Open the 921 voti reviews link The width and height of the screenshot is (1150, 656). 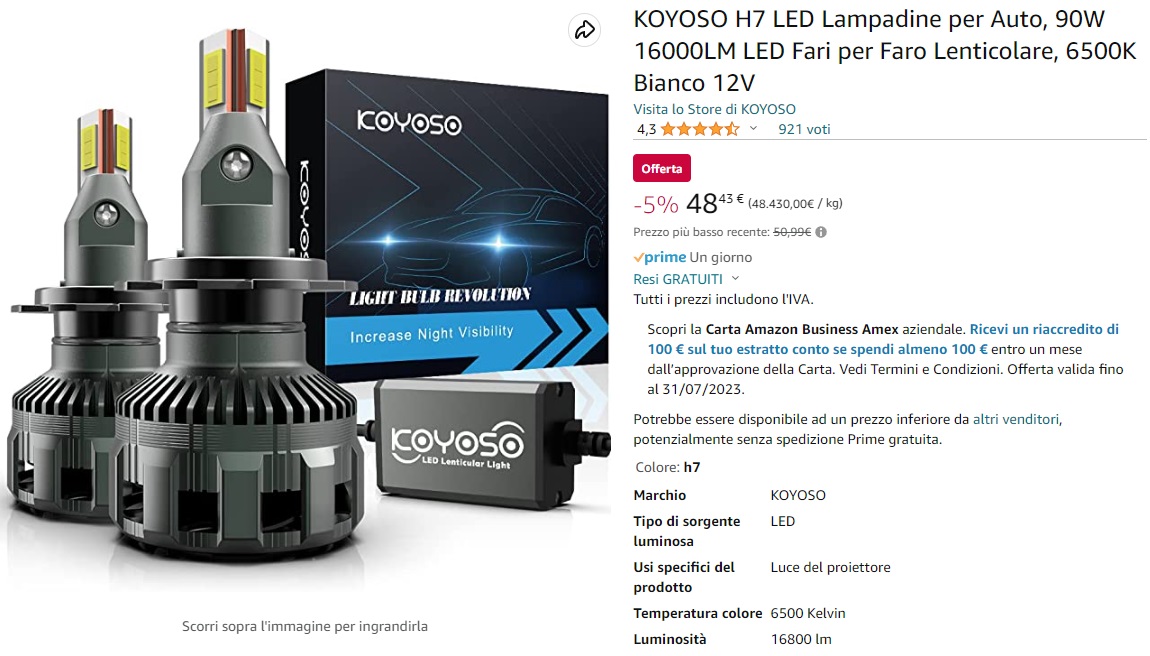point(804,130)
